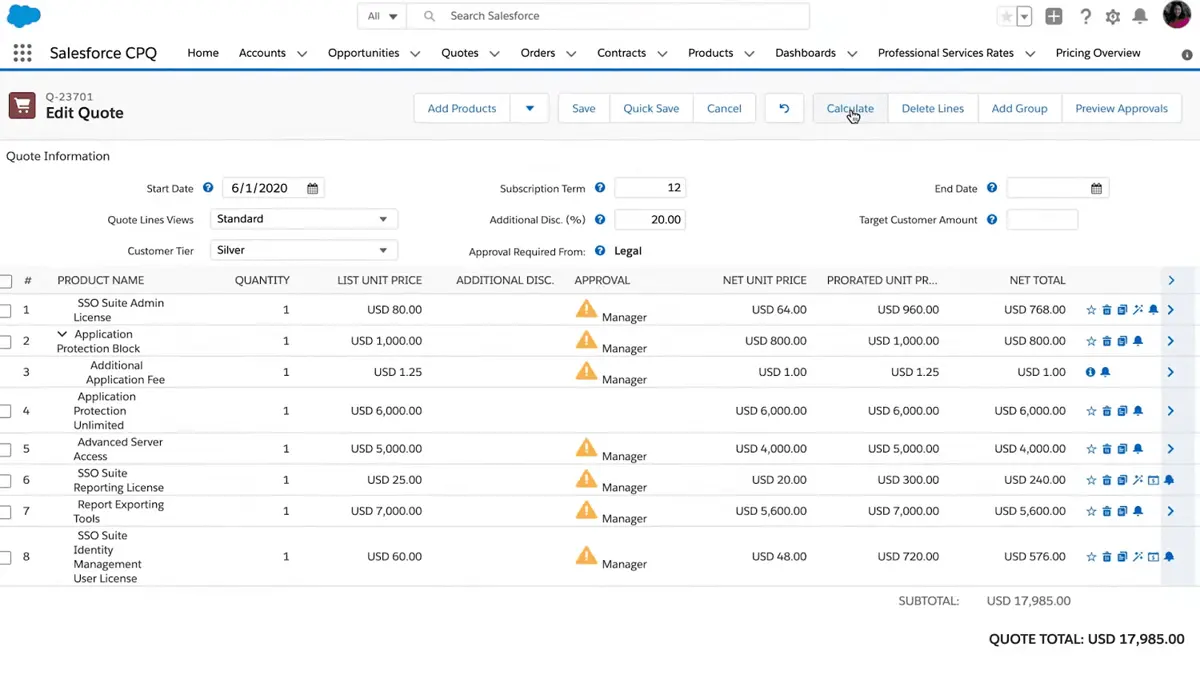Image resolution: width=1200 pixels, height=674 pixels.
Task: Expand the Accounts tab chevron
Action: point(302,54)
